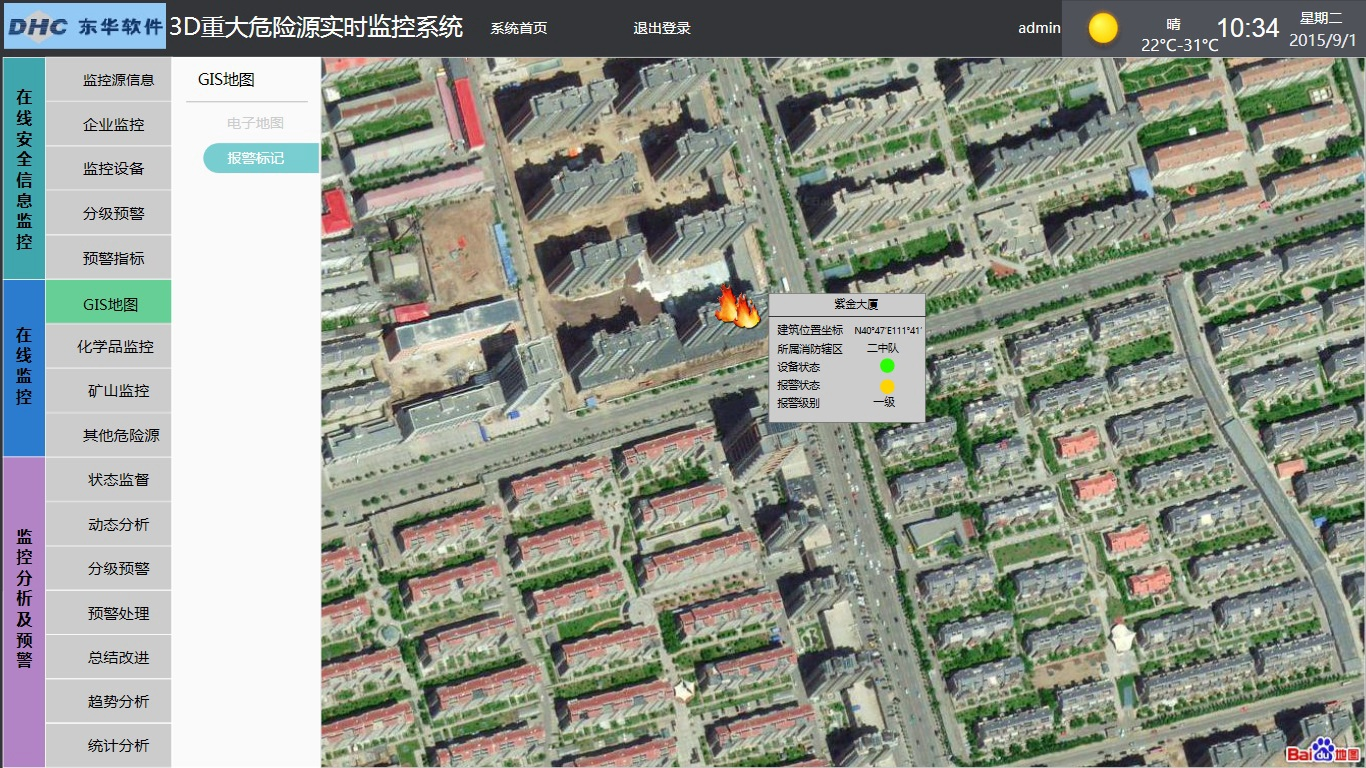1366x768 pixels.
Task: Click the DHC 东华软件 logo
Action: coord(85,27)
